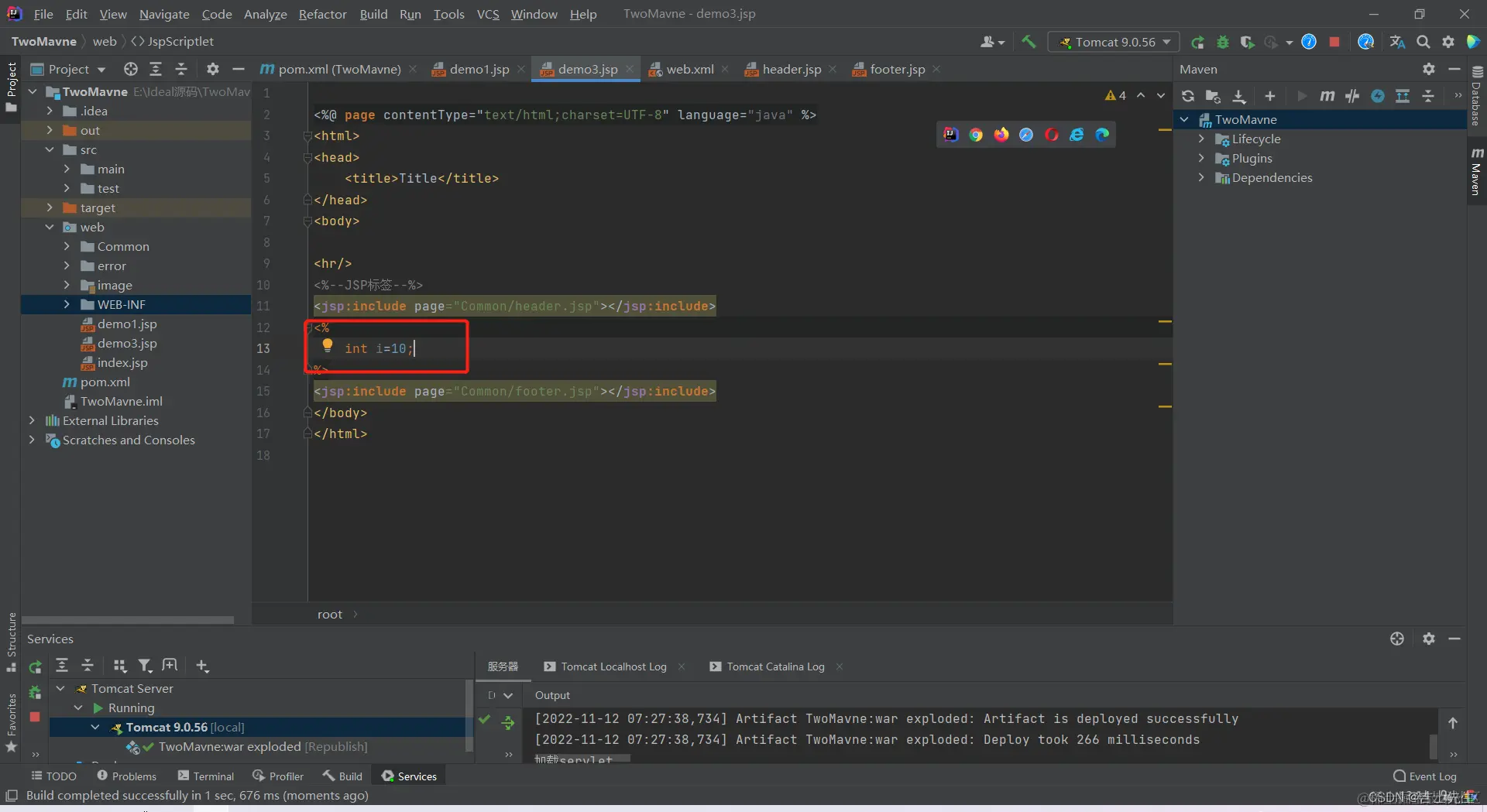Toggle Maven Offline mode icon
Viewport: 1487px width, 812px height.
1352,96
